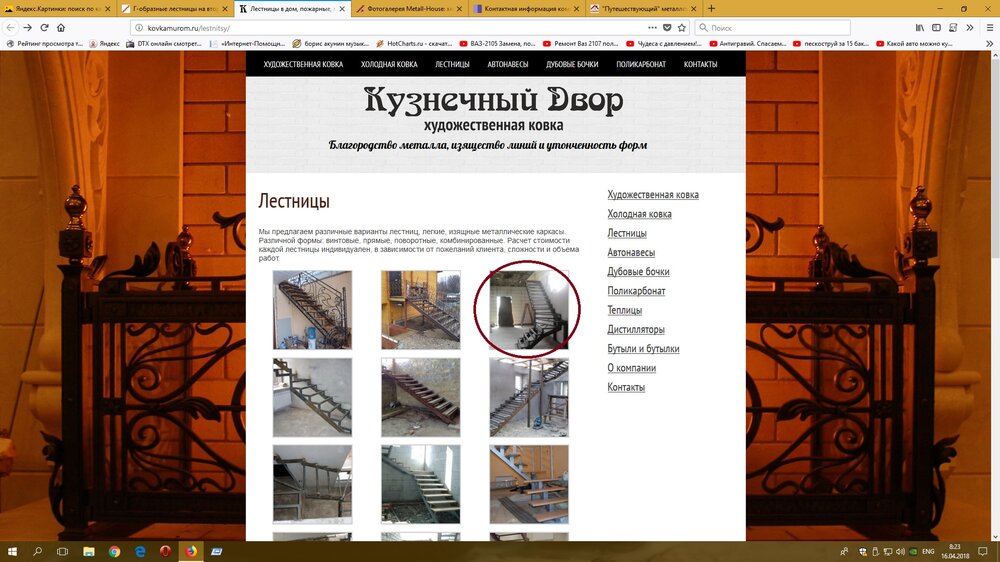
Task: Open wooden-step staircase thumbnail with orange wall
Action: tap(529, 485)
